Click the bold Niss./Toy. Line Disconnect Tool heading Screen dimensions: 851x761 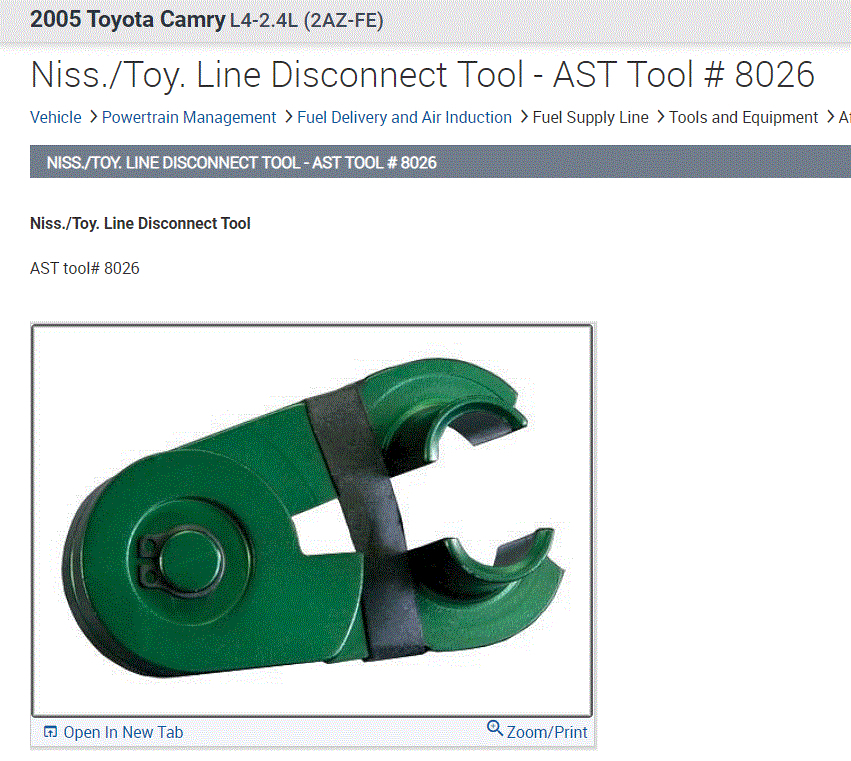(x=140, y=223)
